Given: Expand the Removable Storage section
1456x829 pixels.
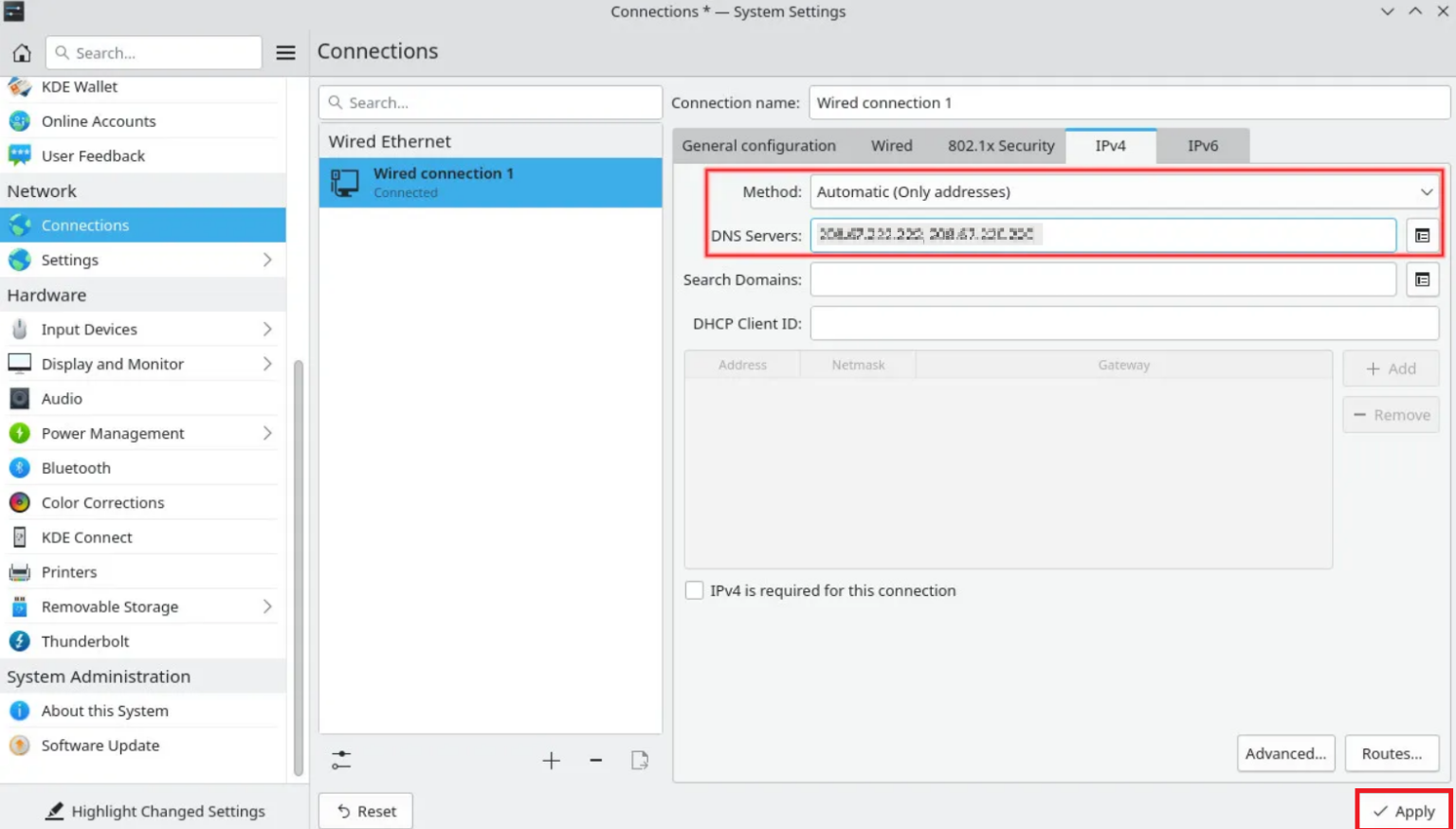Looking at the screenshot, I should click(110, 606).
